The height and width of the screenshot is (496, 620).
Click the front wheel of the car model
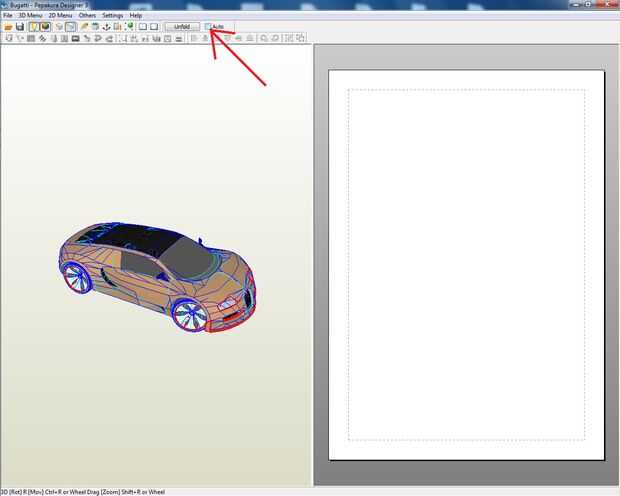[190, 315]
